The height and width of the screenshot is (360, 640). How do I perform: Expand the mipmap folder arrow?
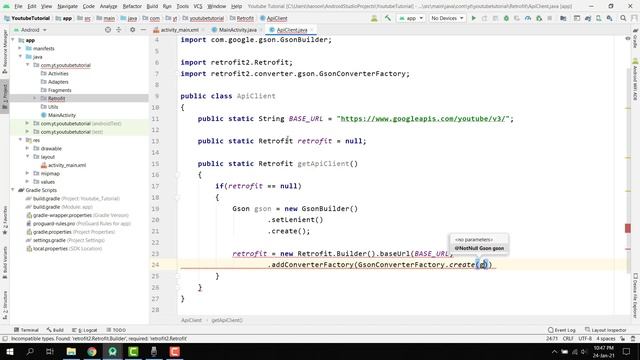coord(27,173)
